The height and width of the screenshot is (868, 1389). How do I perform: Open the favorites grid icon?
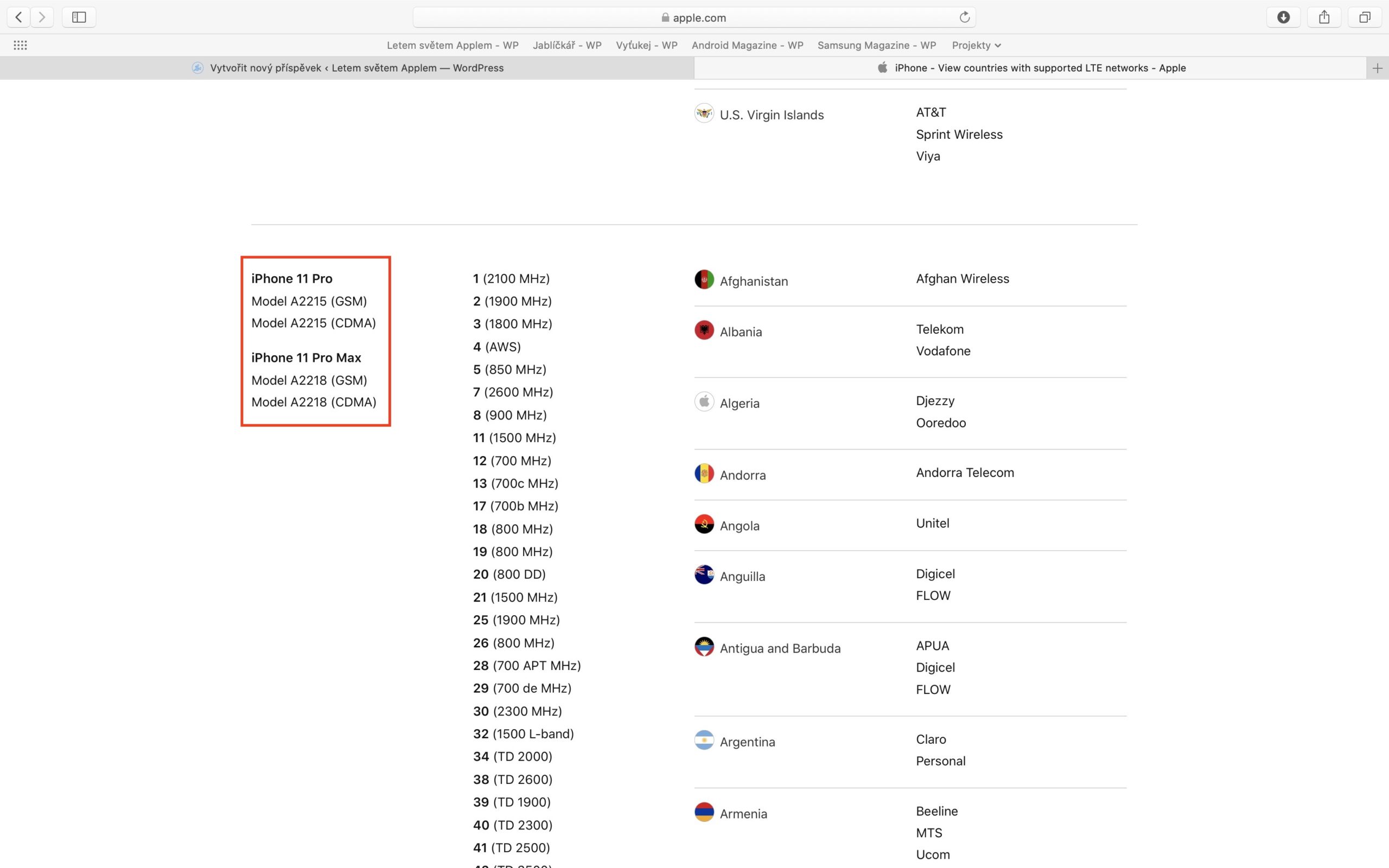tap(20, 46)
